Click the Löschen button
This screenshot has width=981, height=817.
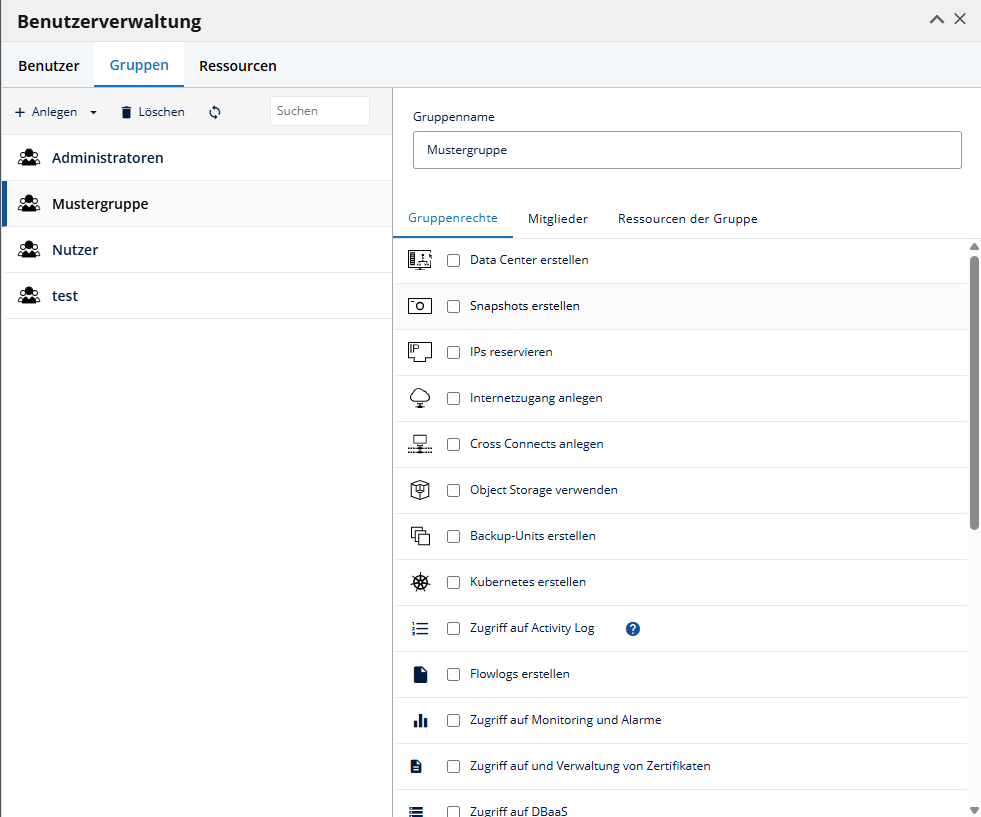click(x=153, y=113)
